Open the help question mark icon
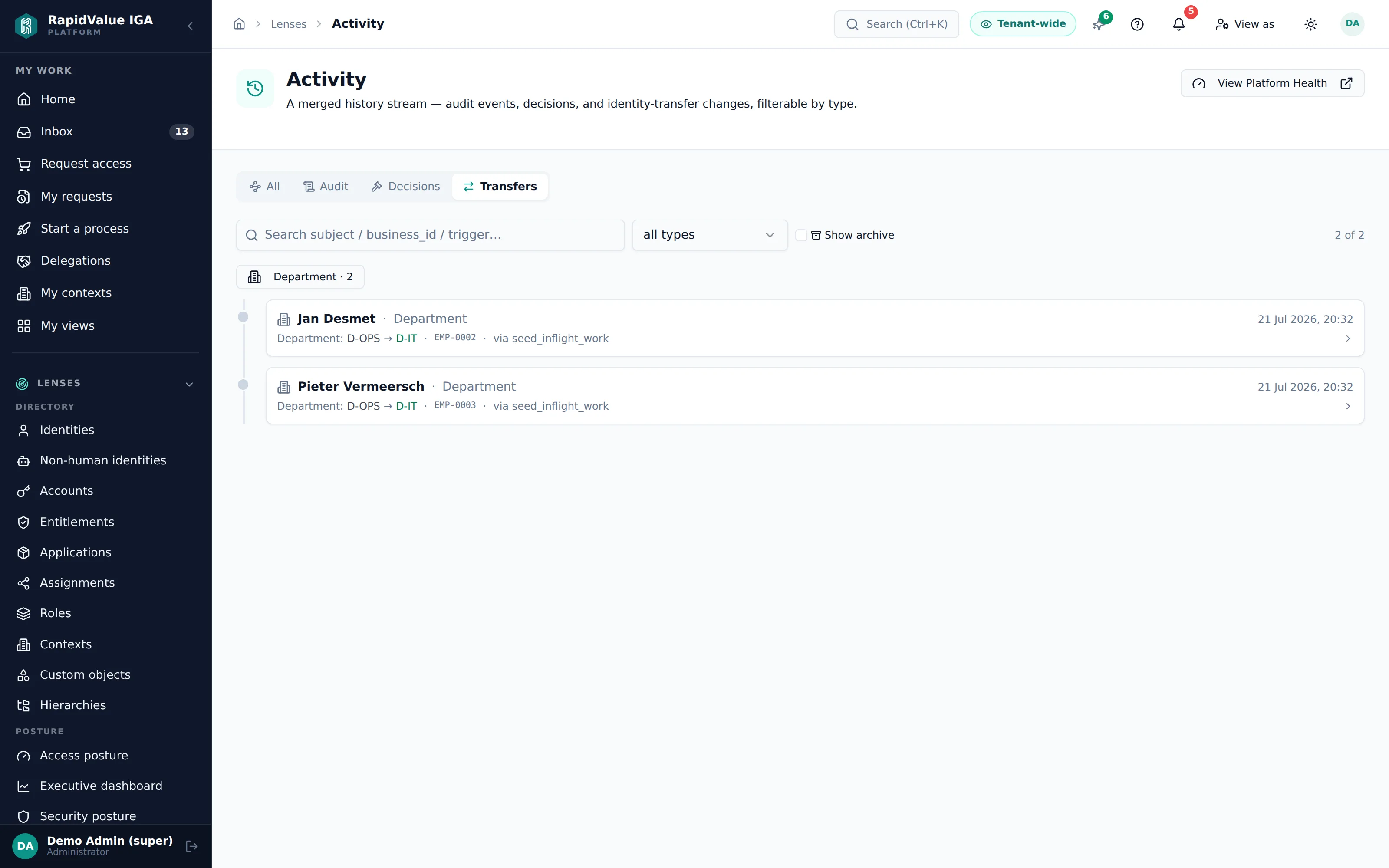The image size is (1389, 868). tap(1137, 24)
